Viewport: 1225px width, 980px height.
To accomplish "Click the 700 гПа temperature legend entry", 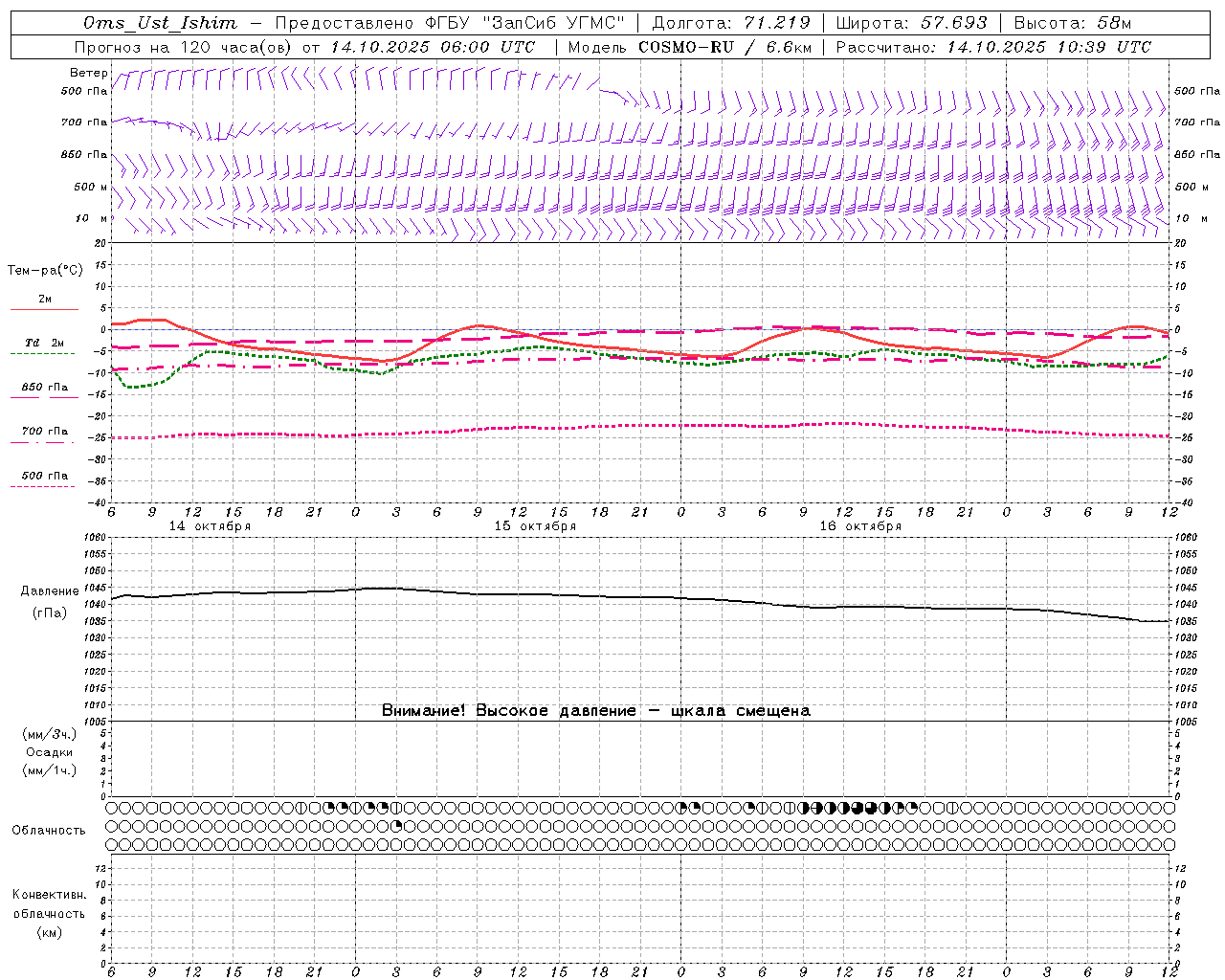I will (x=45, y=431).
